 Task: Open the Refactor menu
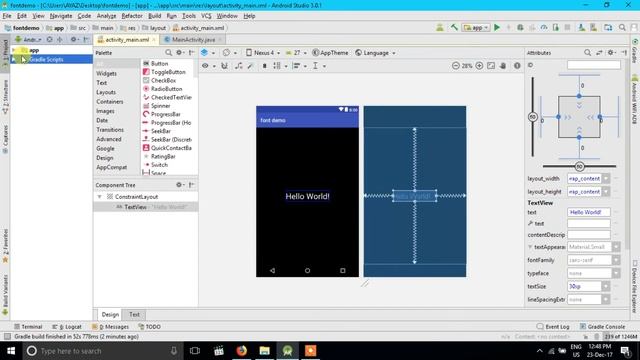(132, 16)
